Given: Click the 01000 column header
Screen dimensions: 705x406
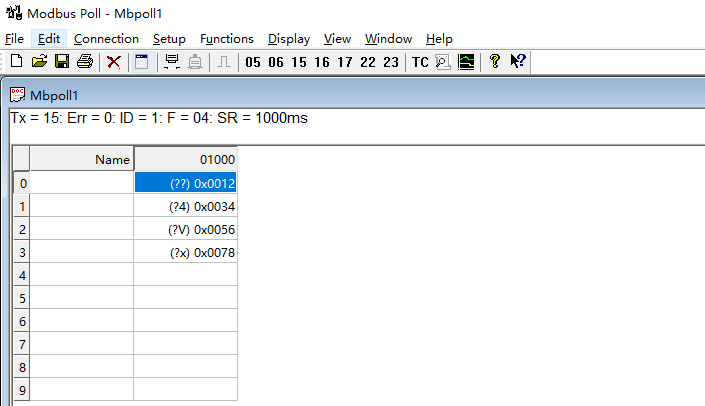Looking at the screenshot, I should coord(185,159).
